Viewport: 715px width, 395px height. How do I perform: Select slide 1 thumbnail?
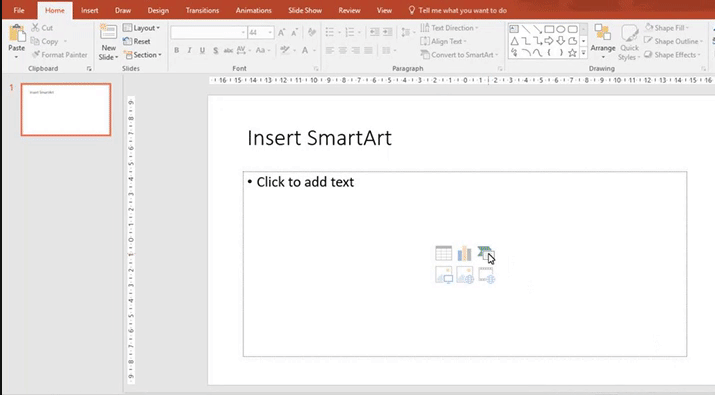[x=66, y=109]
